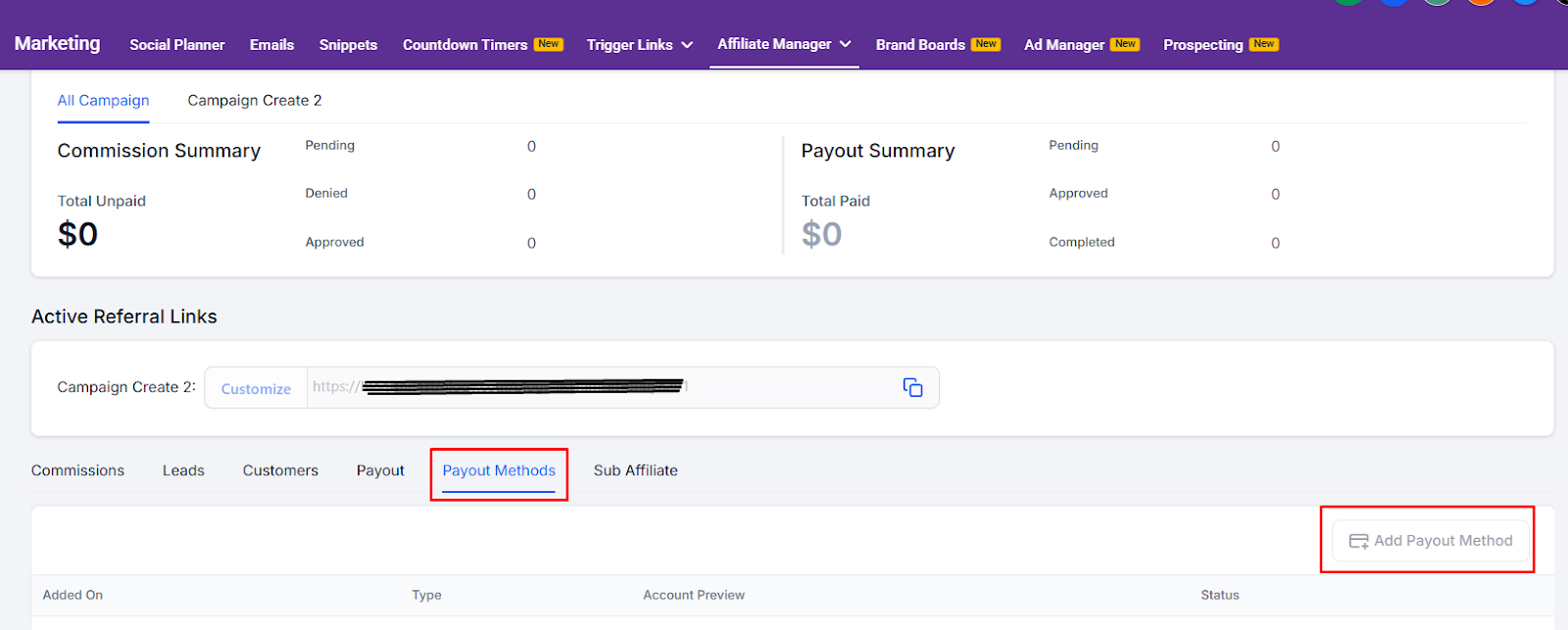The width and height of the screenshot is (1568, 630).
Task: Click the Active Referral Links heading
Action: 124,316
